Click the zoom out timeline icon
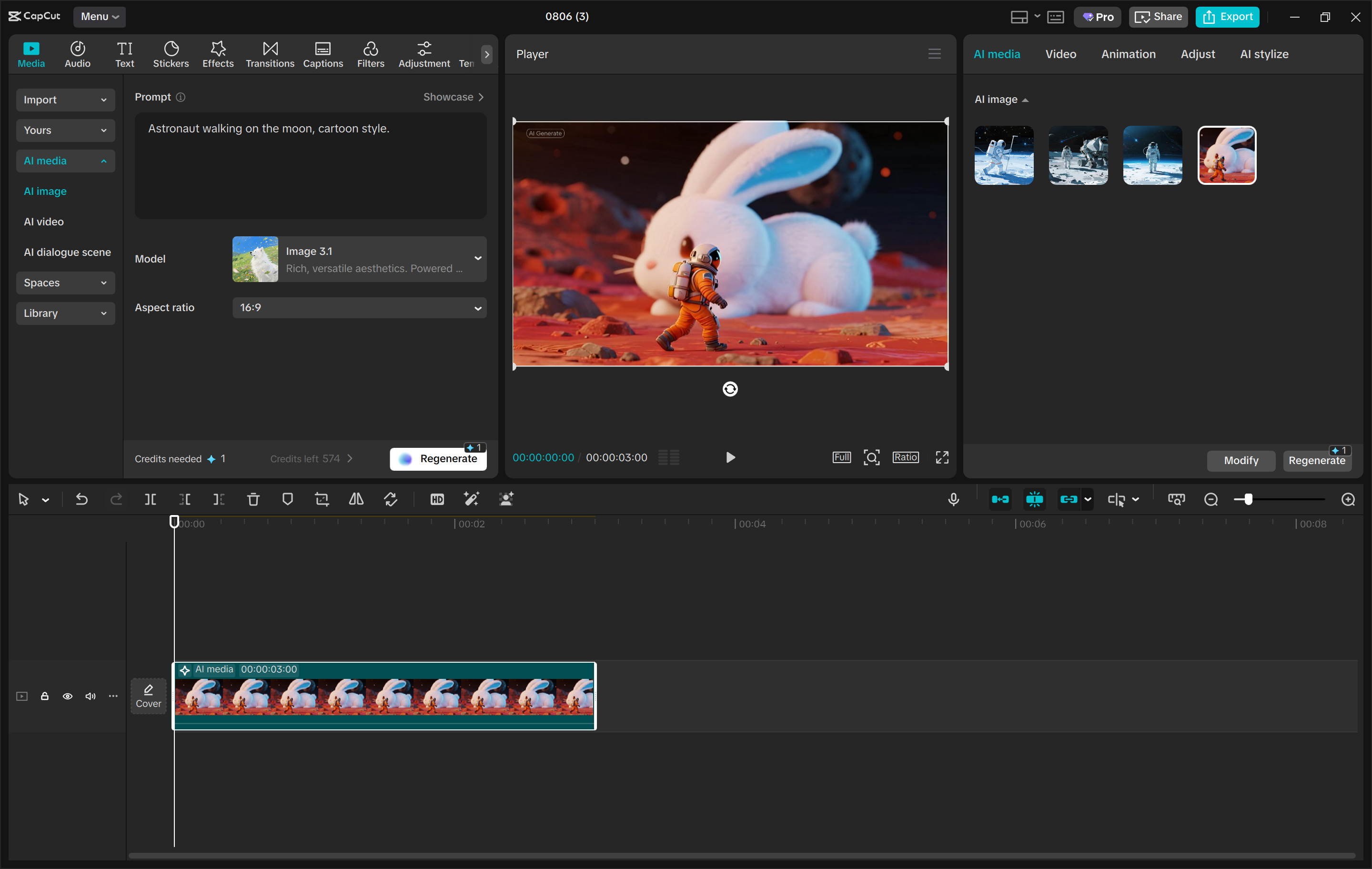The height and width of the screenshot is (869, 1372). (x=1211, y=499)
